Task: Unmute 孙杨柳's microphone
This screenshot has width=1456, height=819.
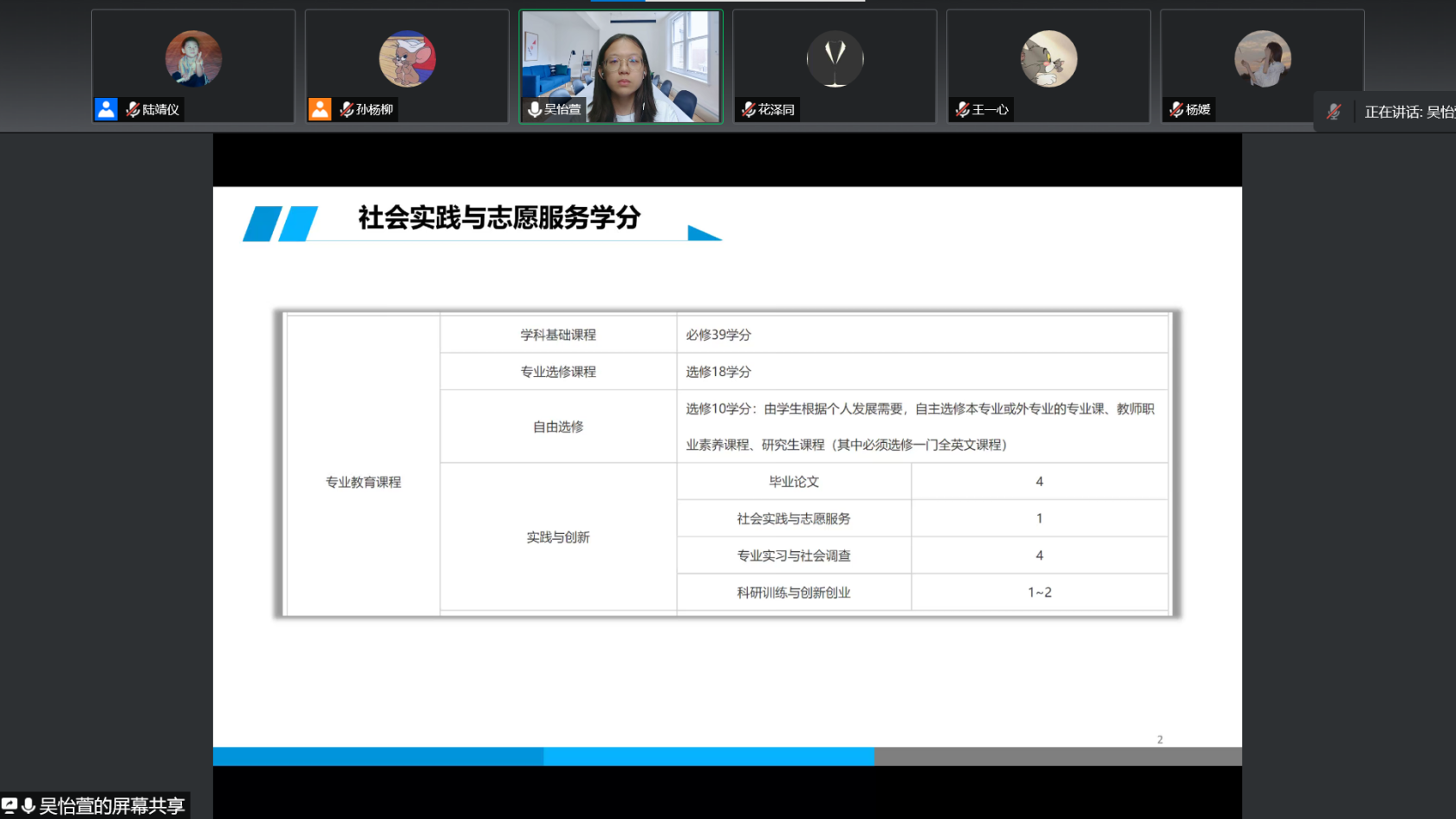Action: 346,109
